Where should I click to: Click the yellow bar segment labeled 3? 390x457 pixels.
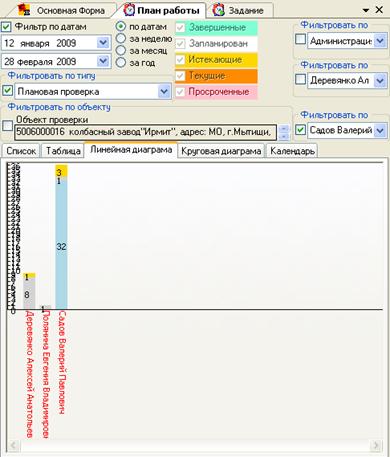coord(61,171)
